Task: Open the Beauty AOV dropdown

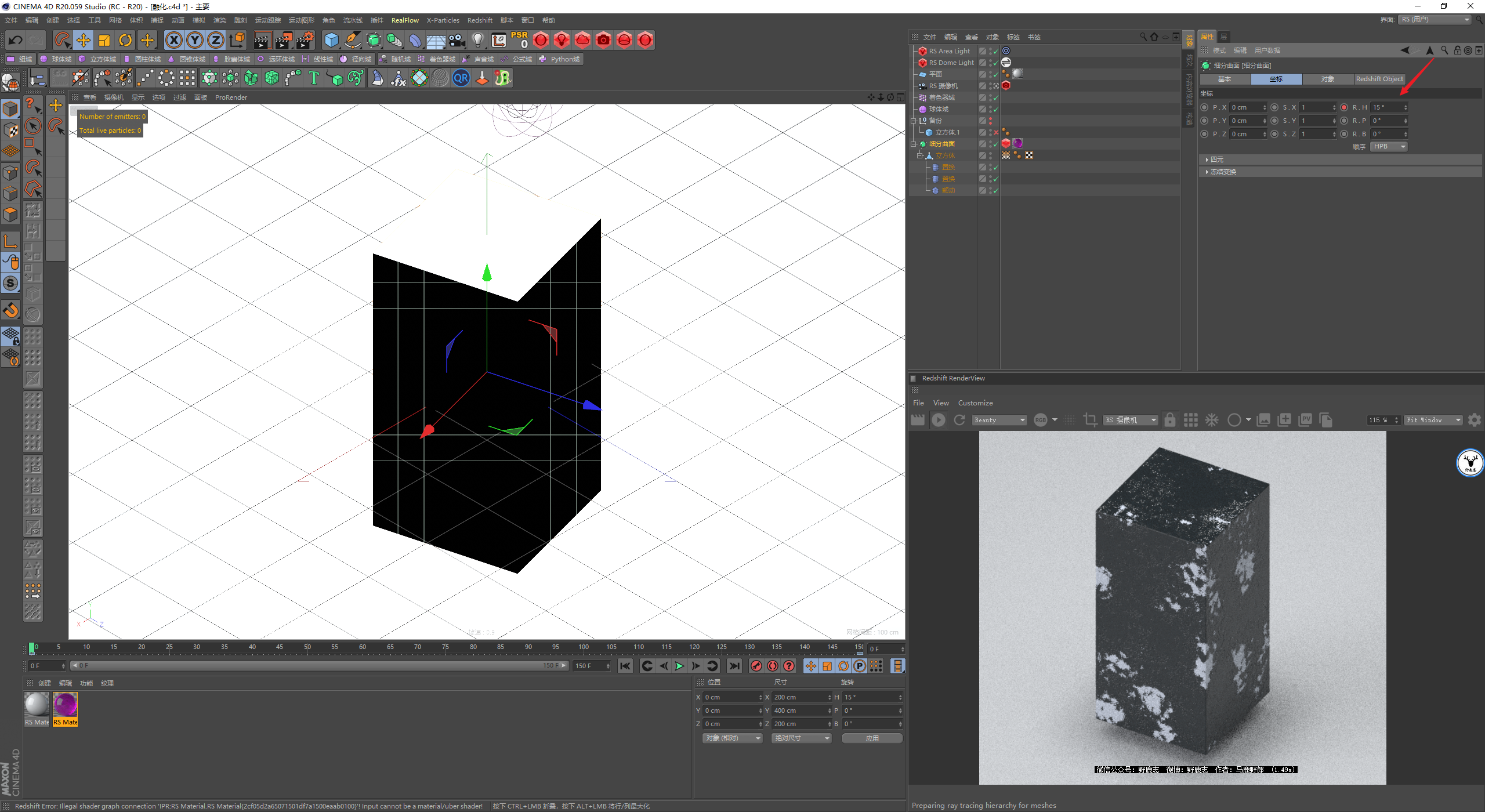Action: [999, 420]
